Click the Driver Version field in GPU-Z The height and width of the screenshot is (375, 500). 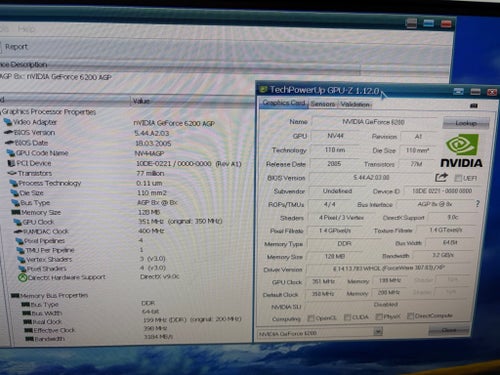(389, 268)
